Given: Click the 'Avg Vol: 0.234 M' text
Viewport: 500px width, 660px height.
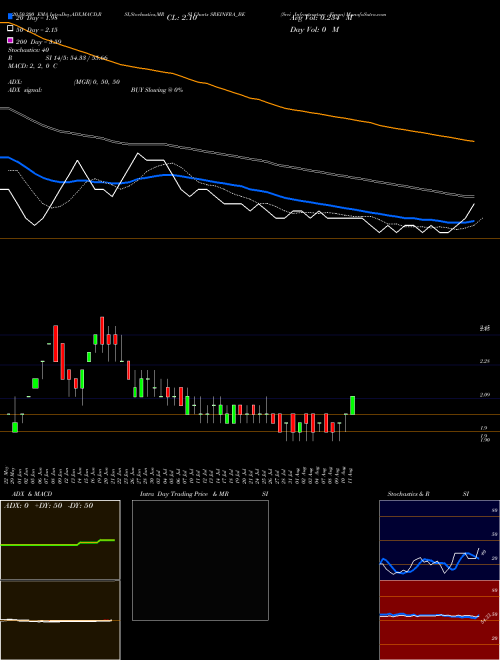Looking at the screenshot, I should (321, 18).
